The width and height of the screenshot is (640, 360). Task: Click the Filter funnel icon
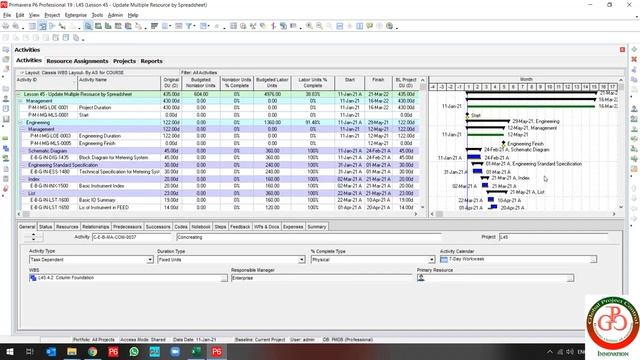[x=189, y=26]
